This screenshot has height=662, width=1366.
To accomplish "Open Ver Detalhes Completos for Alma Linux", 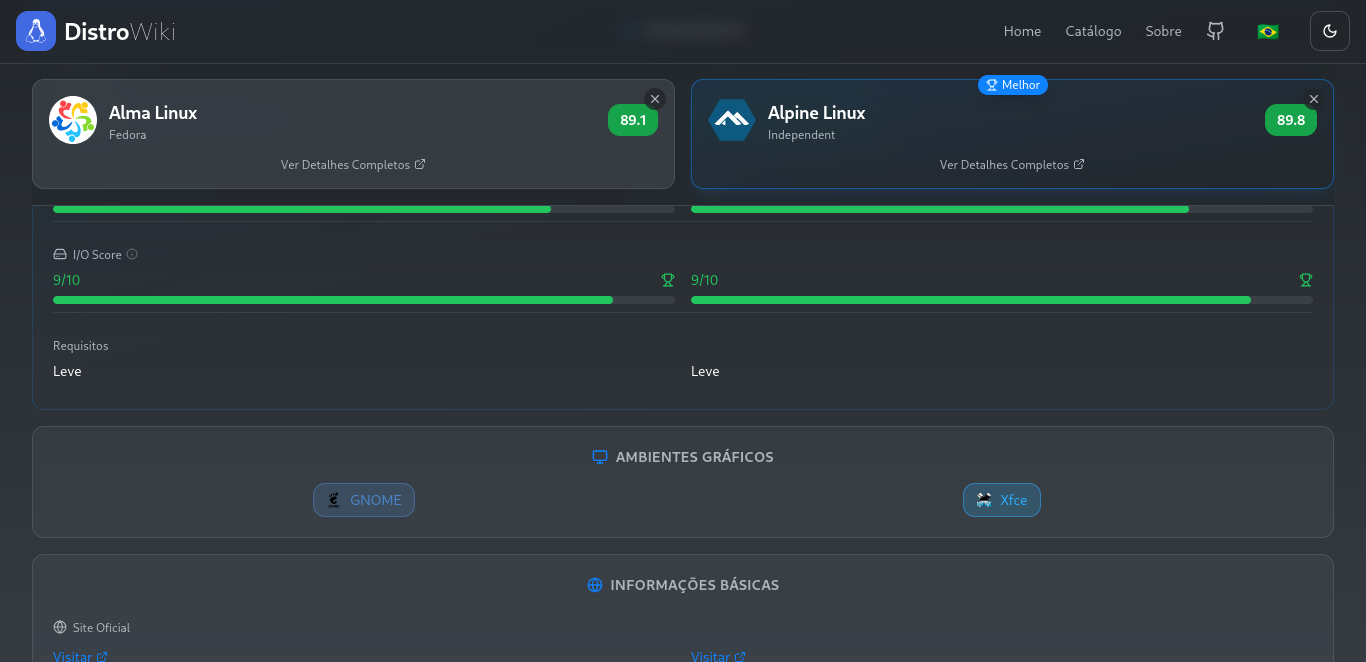I will (x=353, y=164).
